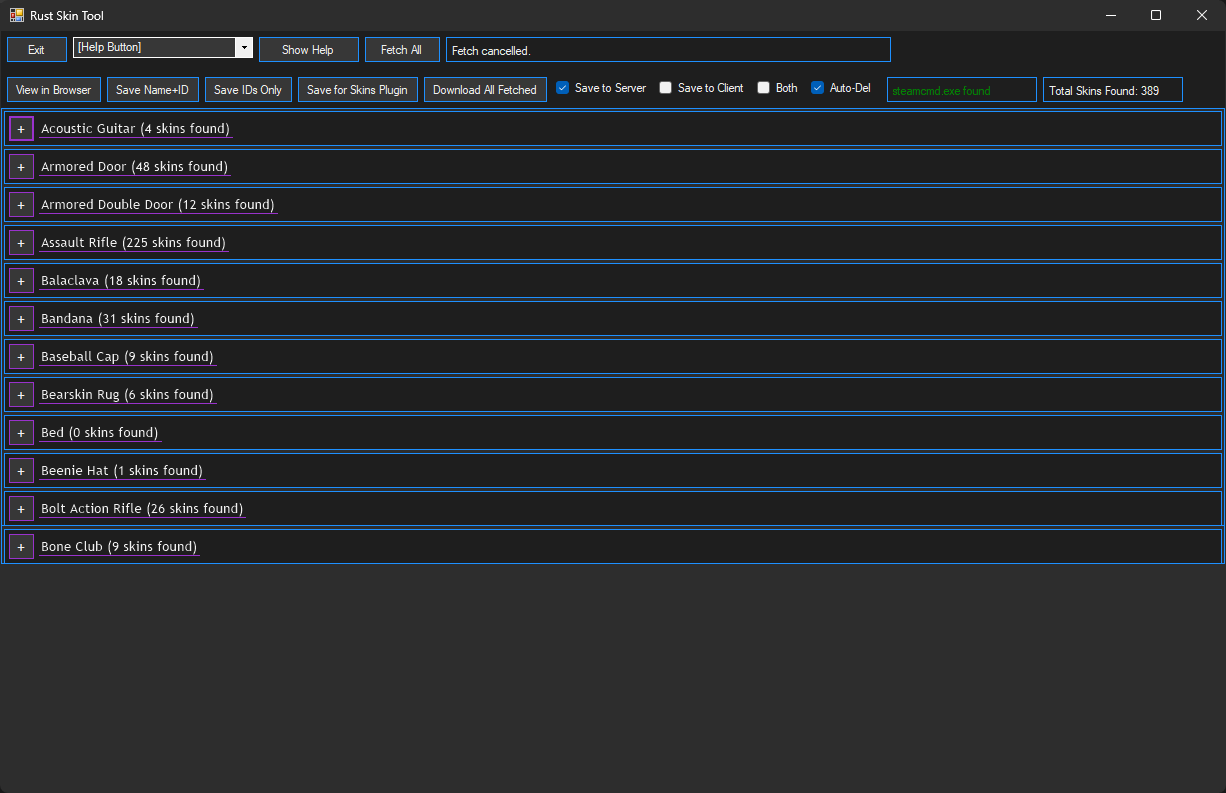
Task: Click plus icon for Bolt Action Rifle
Action: tap(21, 509)
